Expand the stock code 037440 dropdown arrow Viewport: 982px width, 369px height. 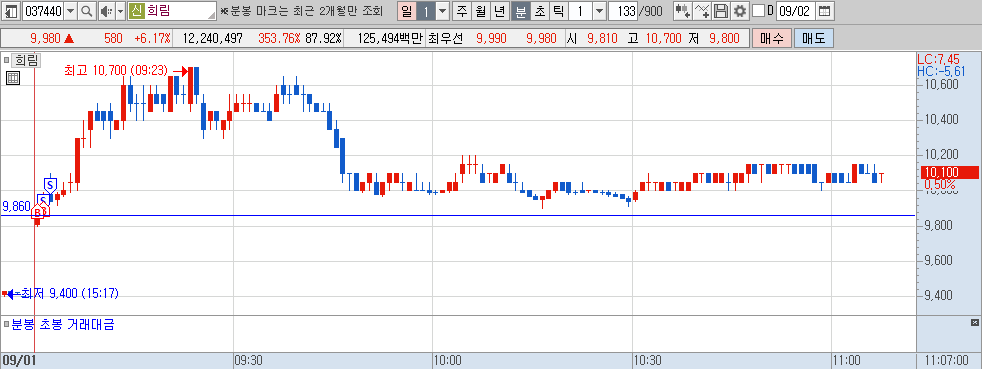click(x=70, y=11)
